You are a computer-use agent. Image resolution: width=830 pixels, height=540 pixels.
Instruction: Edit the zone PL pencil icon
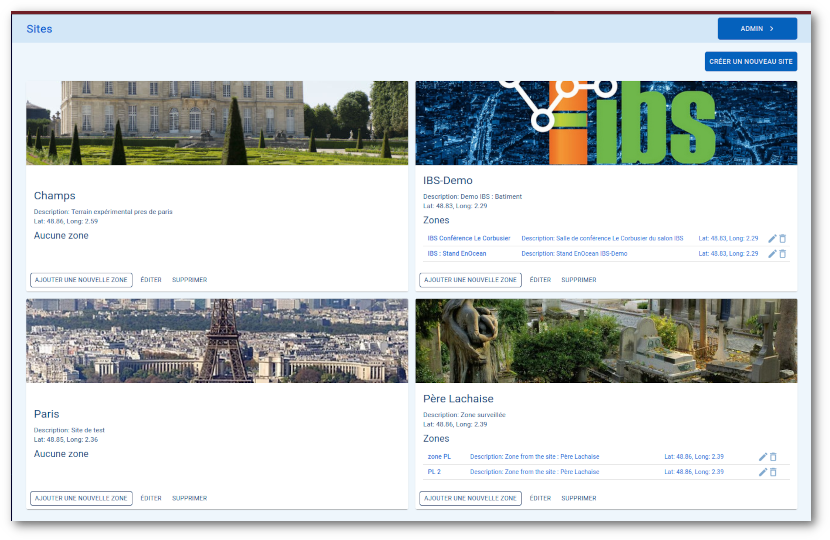tap(763, 457)
